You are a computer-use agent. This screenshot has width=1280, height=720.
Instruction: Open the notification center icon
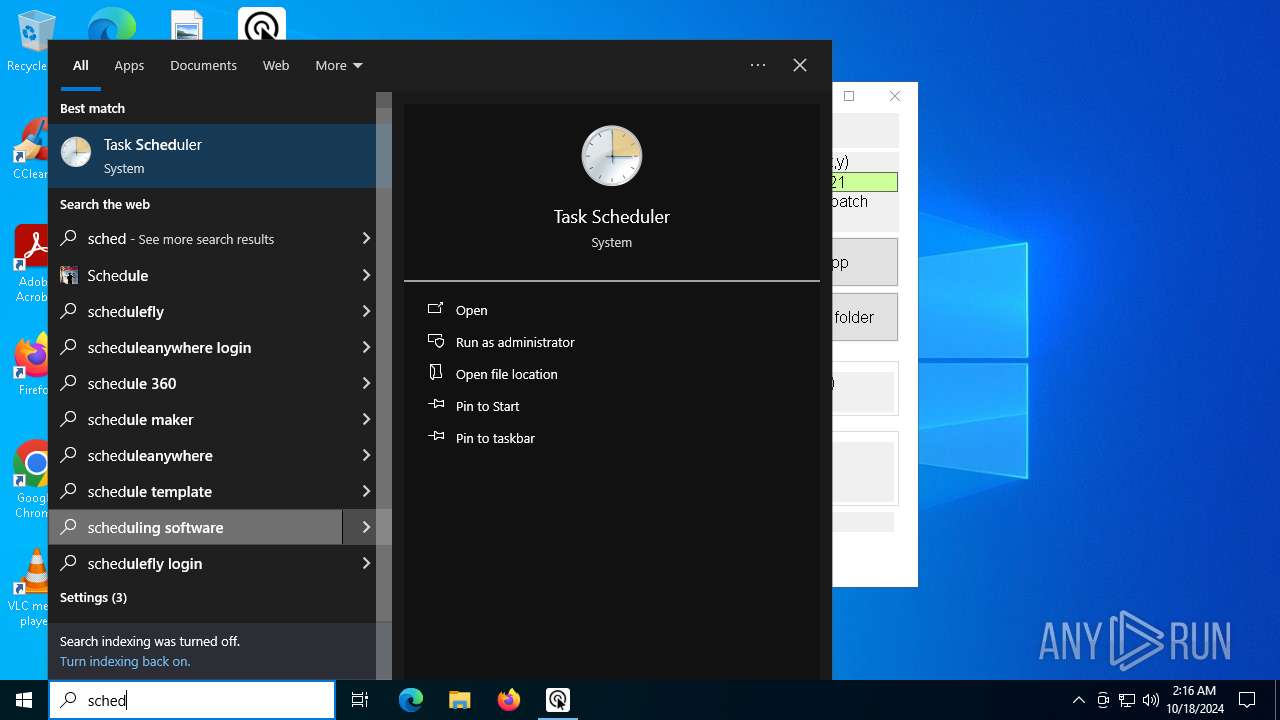tap(1247, 700)
